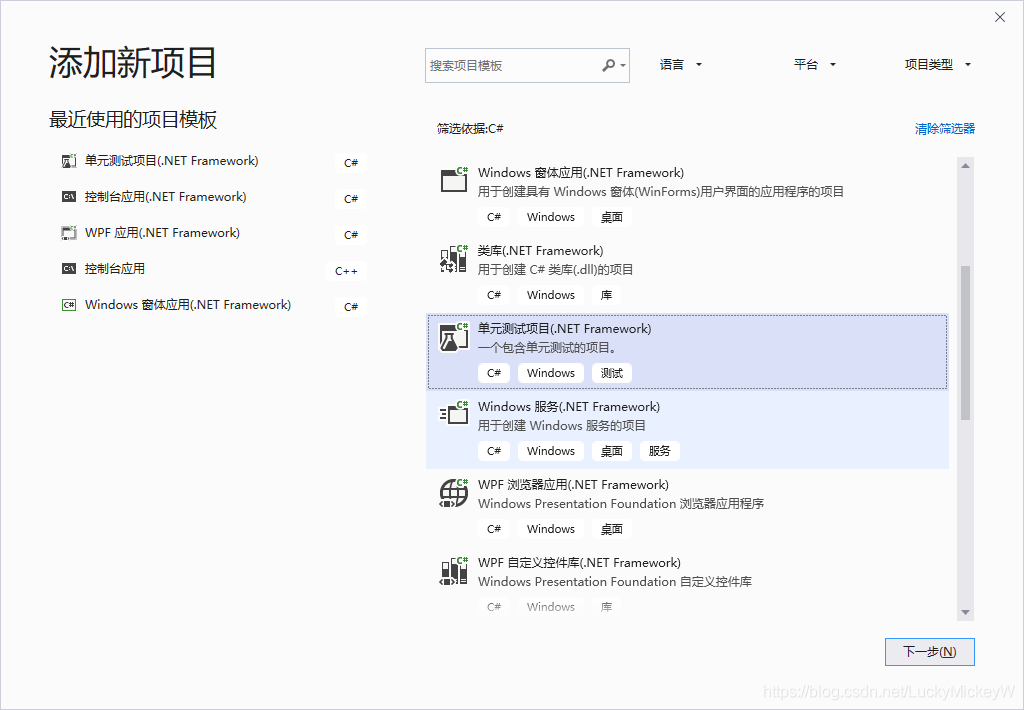Click the 测试 tag on unit test template

point(612,373)
